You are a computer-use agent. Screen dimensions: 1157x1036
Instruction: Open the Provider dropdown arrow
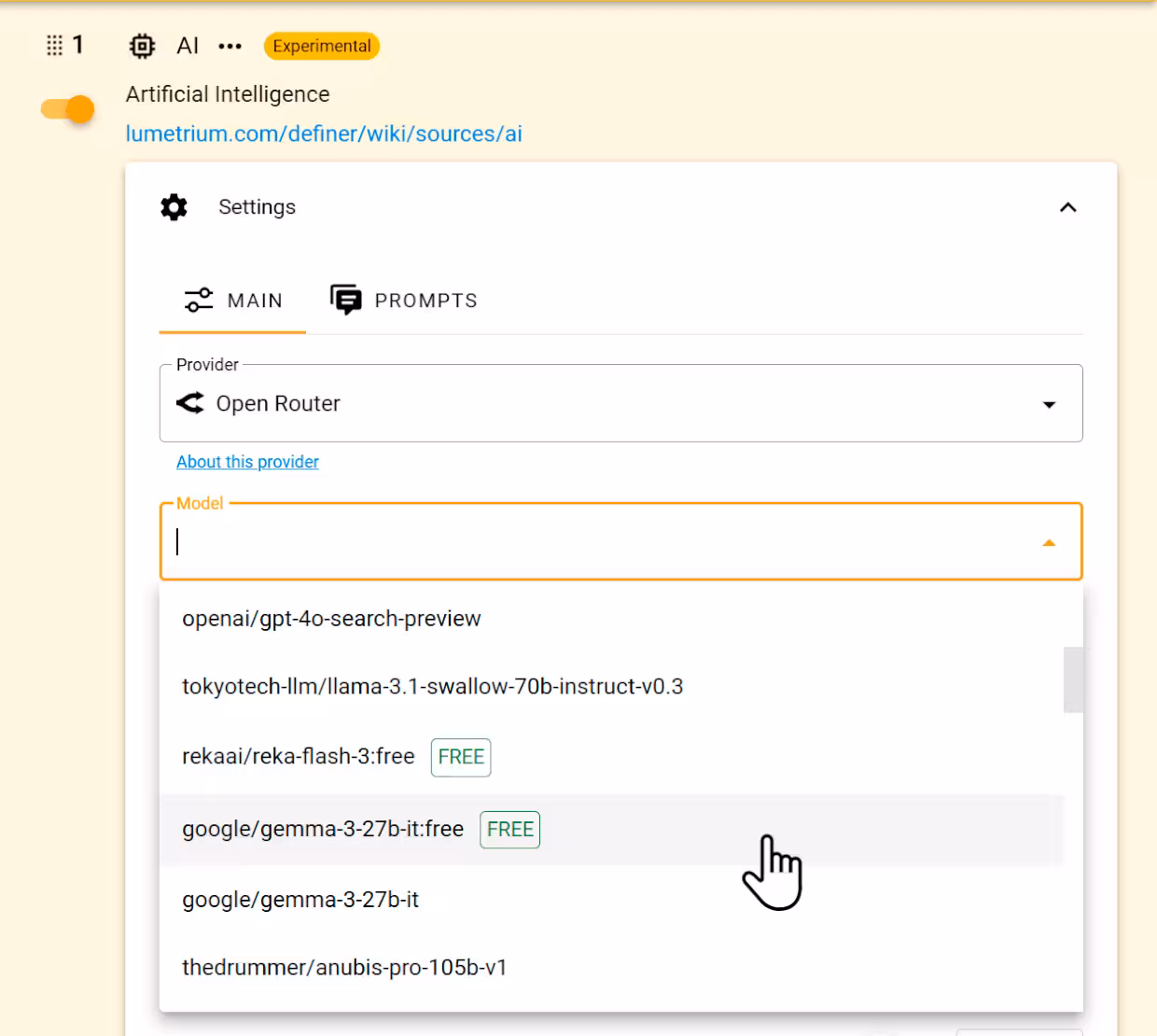click(x=1049, y=404)
